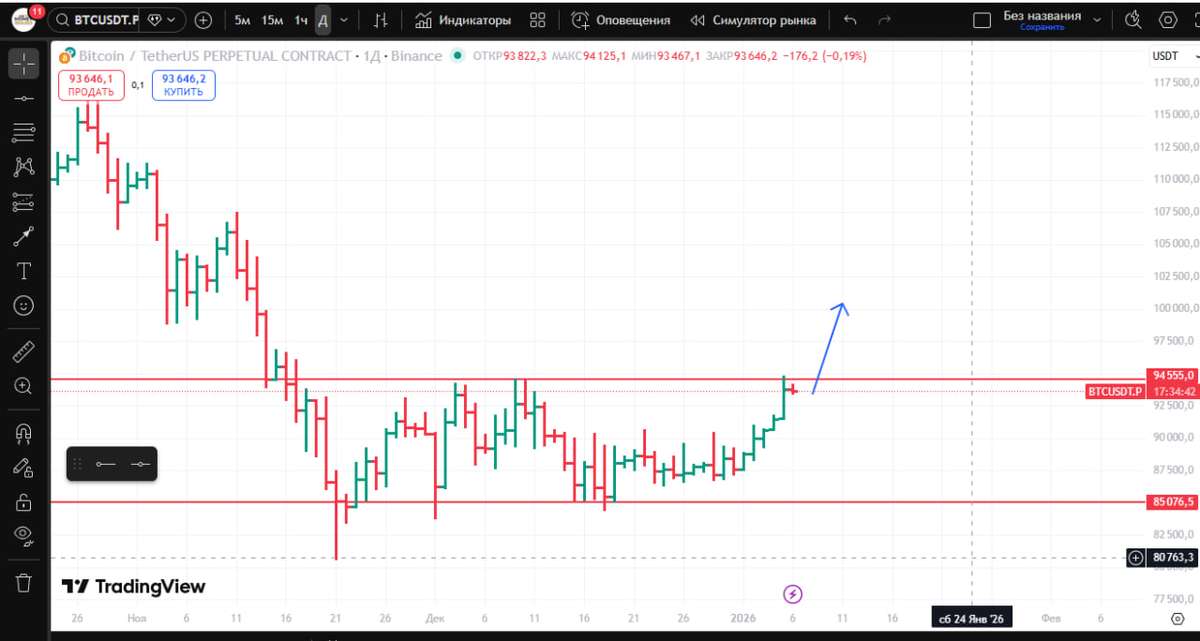Open the emoji icons tool
Viewport: 1200px width, 641px height.
click(x=23, y=306)
